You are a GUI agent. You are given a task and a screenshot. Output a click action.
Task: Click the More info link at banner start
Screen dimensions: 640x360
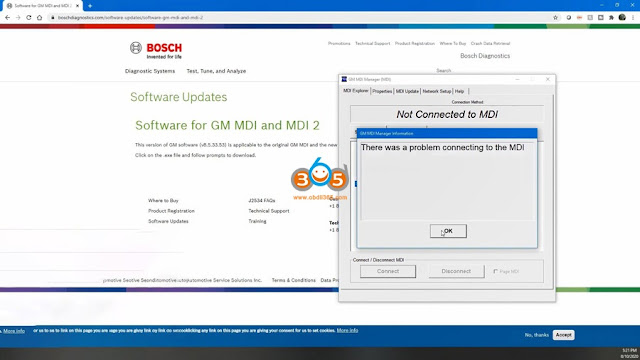coord(14,331)
